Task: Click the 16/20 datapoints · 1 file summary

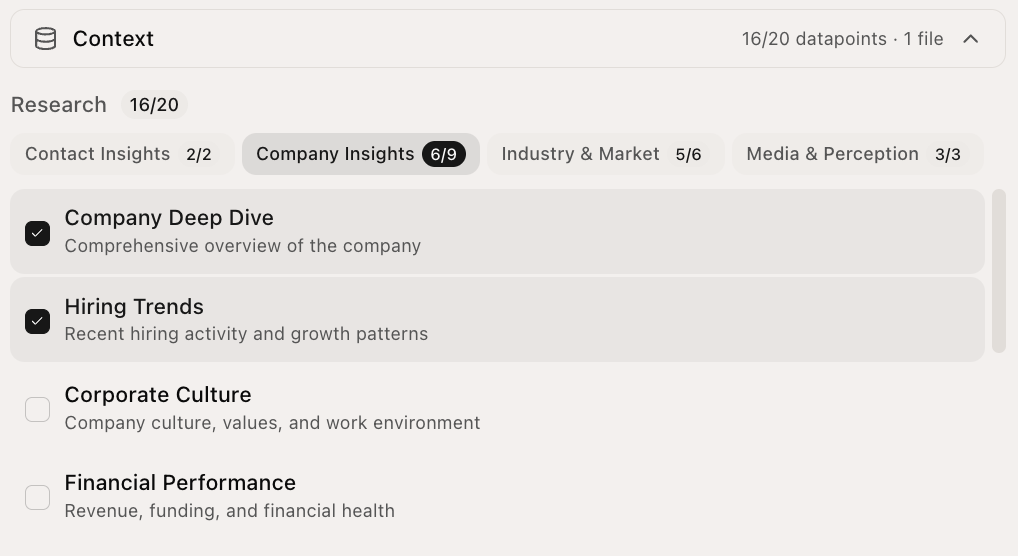Action: (x=843, y=39)
